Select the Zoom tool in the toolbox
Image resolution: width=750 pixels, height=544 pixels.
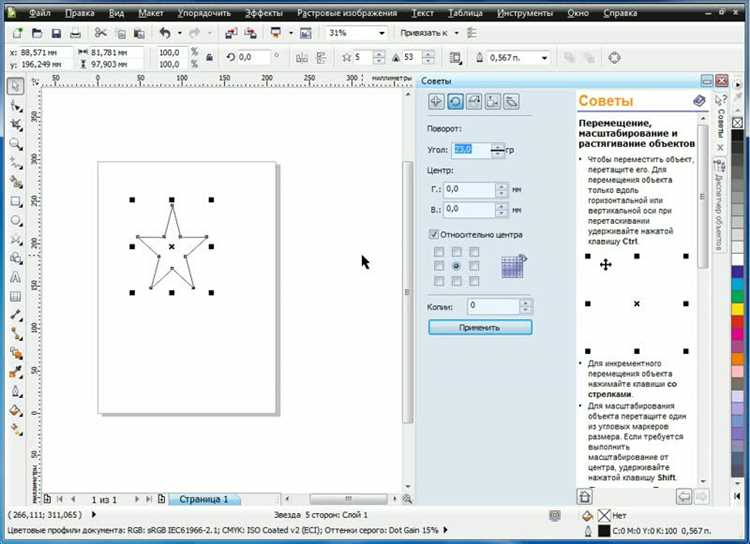pyautogui.click(x=16, y=144)
